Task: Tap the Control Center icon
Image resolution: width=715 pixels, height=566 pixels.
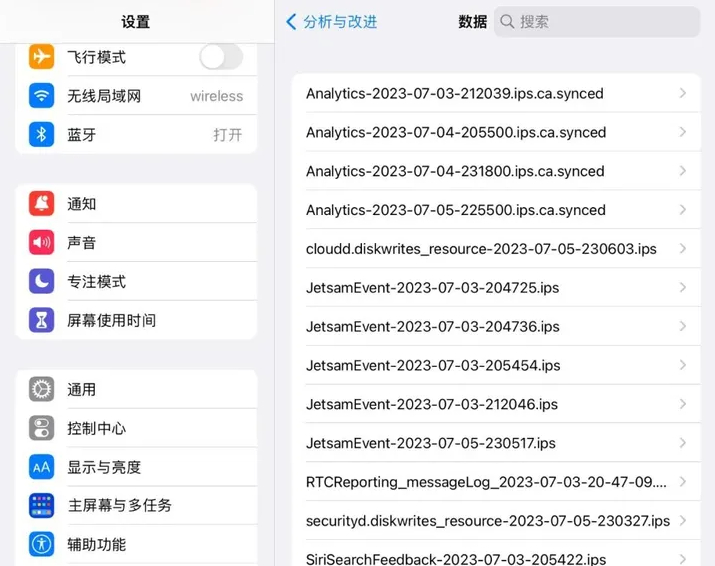Action: click(x=41, y=428)
